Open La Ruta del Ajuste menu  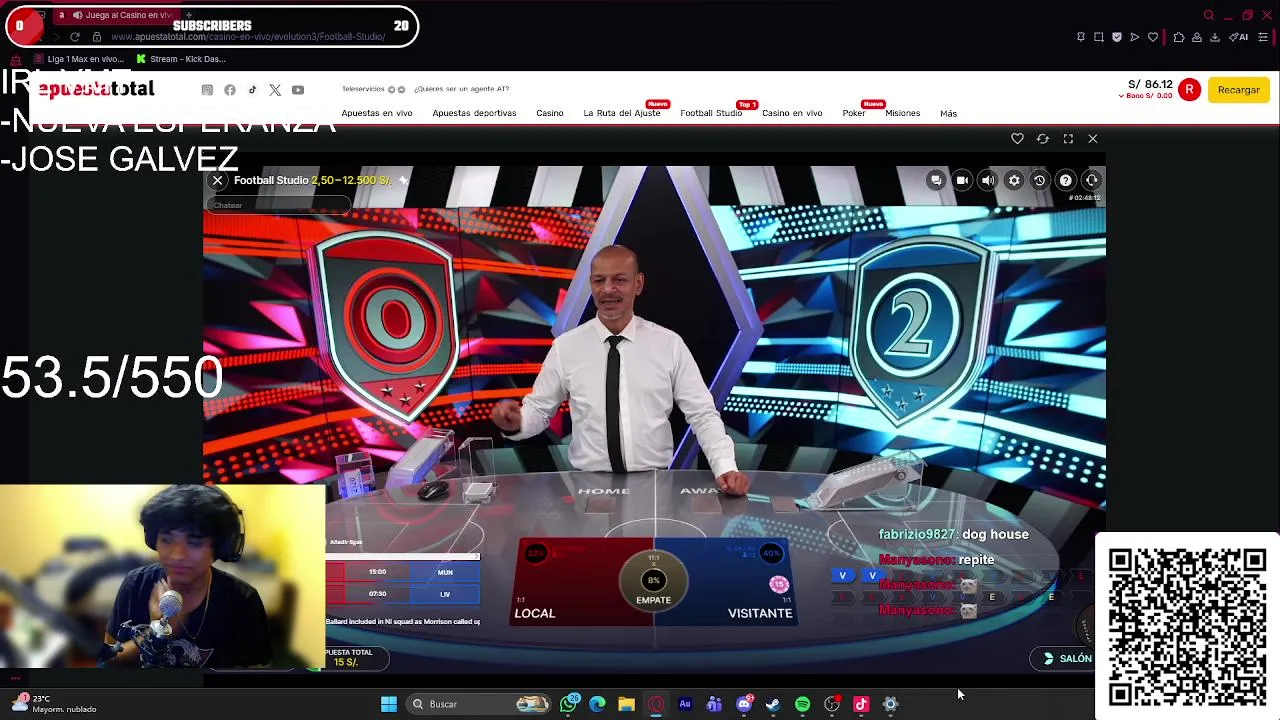tap(622, 113)
